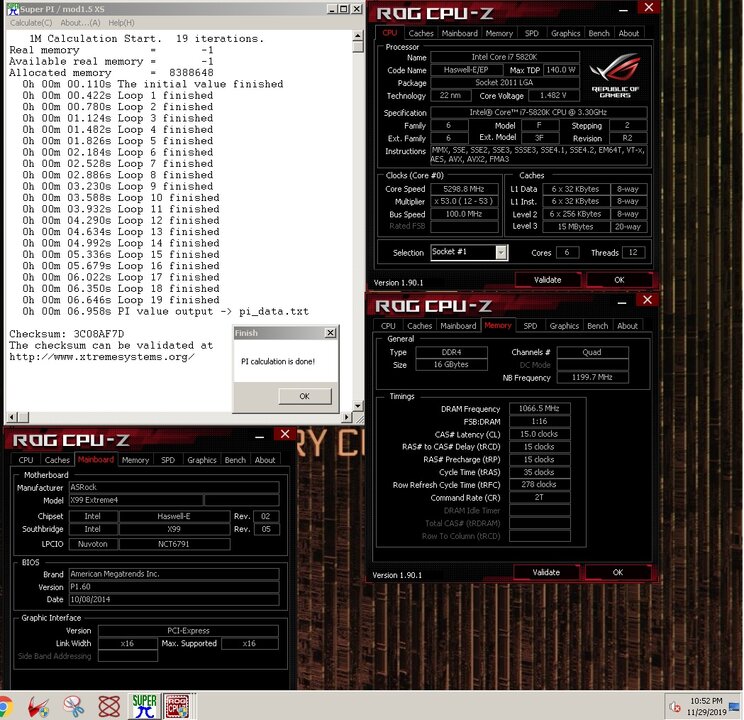Click the Checksum 3C08AF7D line
This screenshot has width=744, height=720.
pyautogui.click(x=67, y=334)
